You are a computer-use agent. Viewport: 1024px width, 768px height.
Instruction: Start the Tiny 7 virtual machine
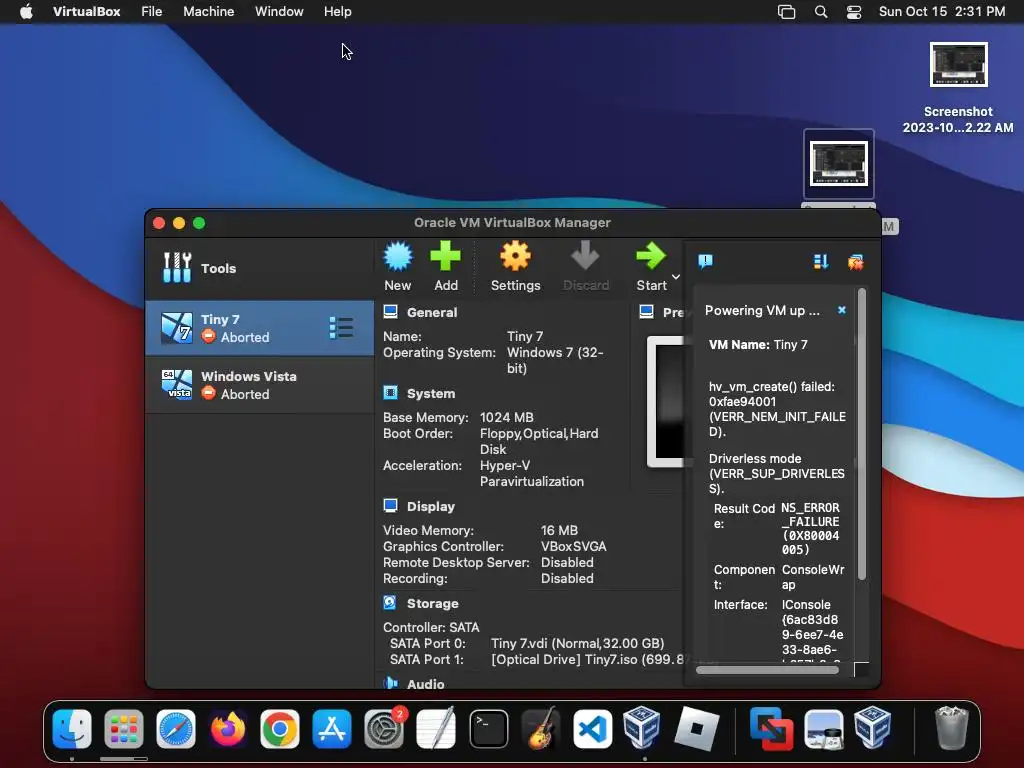pos(651,266)
